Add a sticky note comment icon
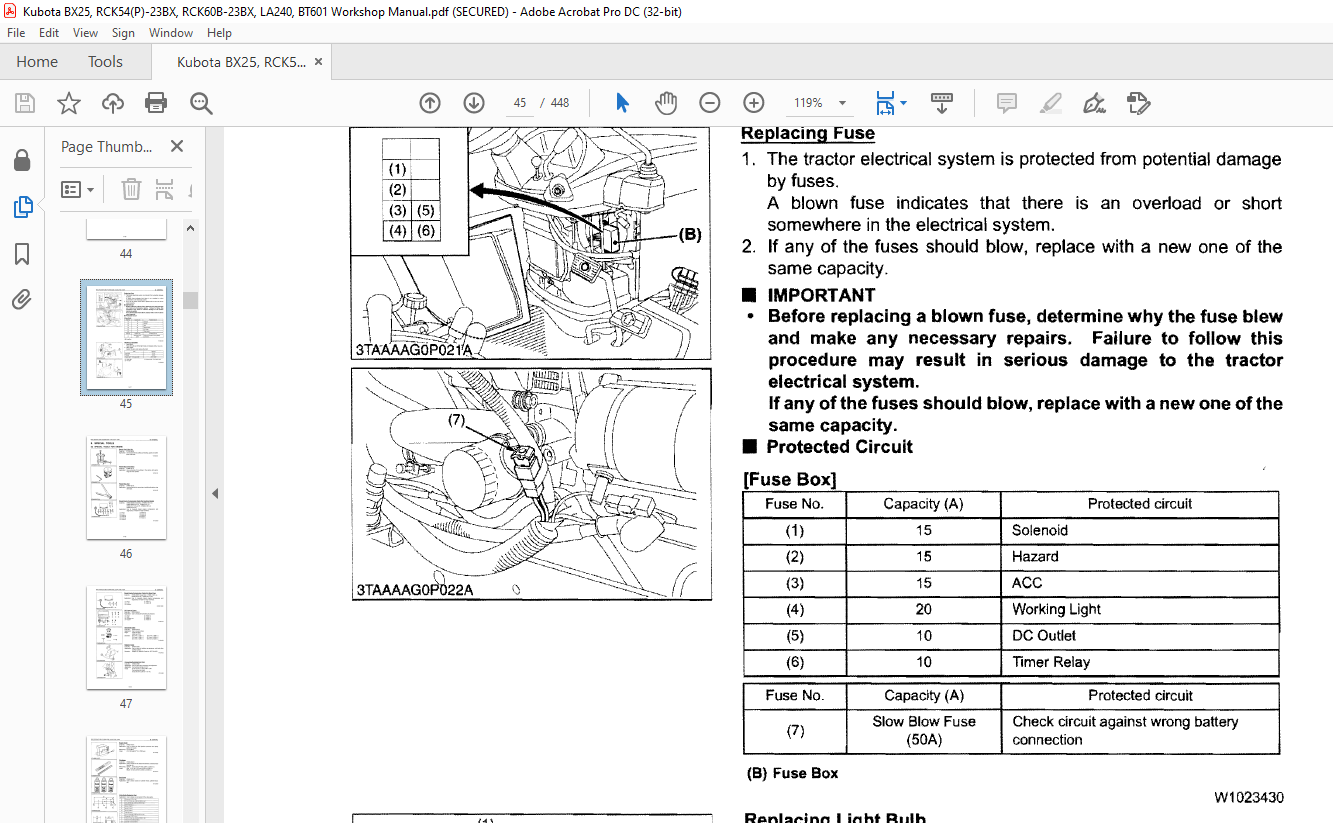The height and width of the screenshot is (823, 1333). point(1007,103)
